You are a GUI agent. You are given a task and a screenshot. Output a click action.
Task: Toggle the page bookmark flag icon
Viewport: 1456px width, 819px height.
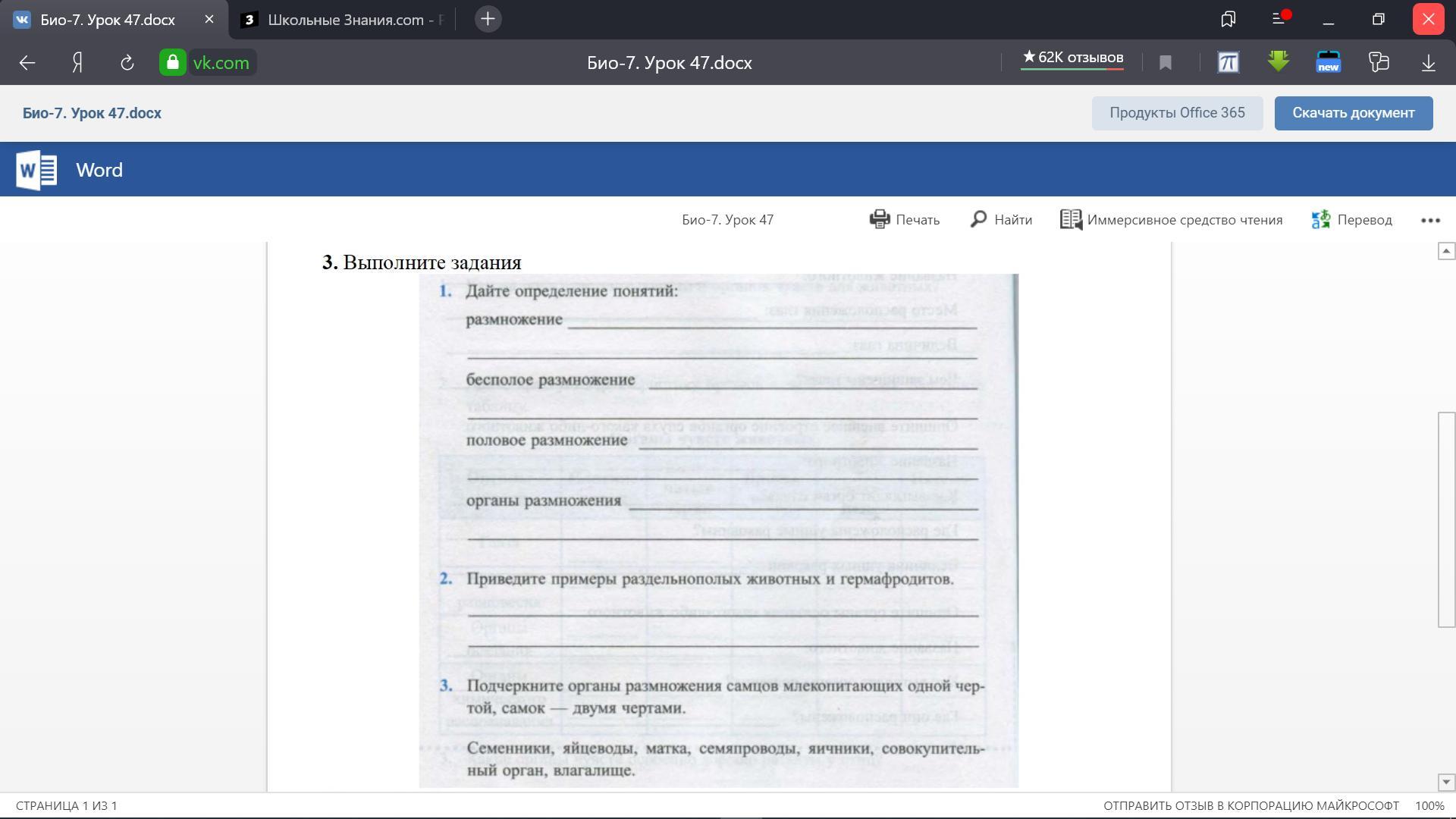1166,63
